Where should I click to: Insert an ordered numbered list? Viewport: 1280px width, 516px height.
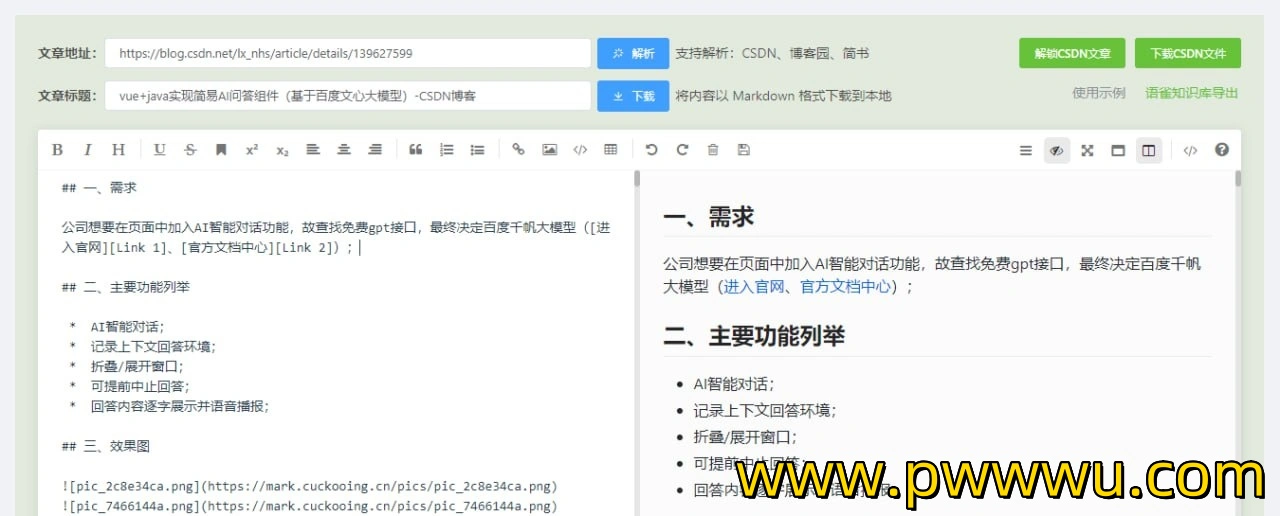click(x=447, y=150)
